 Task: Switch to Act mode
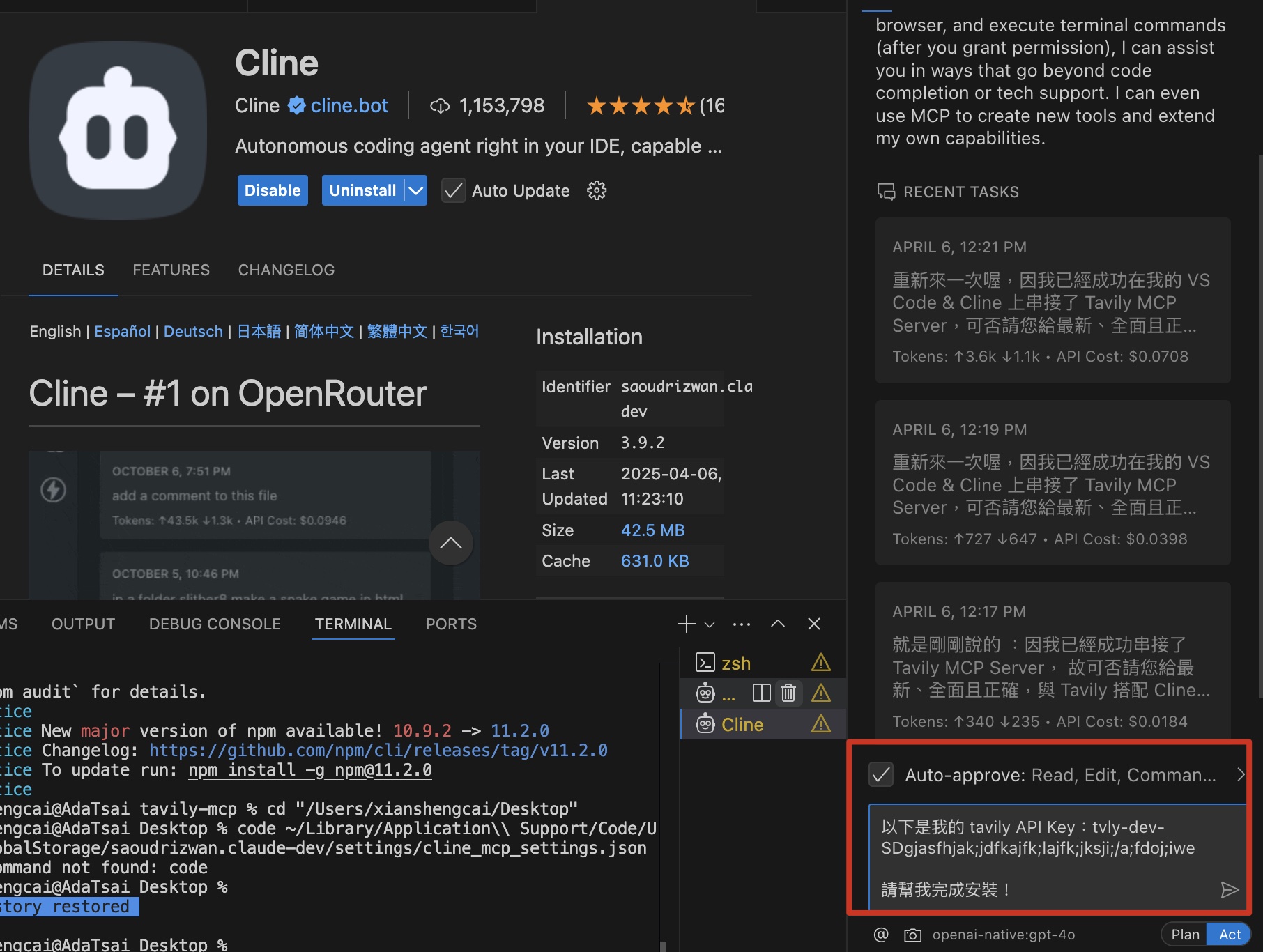click(1230, 935)
